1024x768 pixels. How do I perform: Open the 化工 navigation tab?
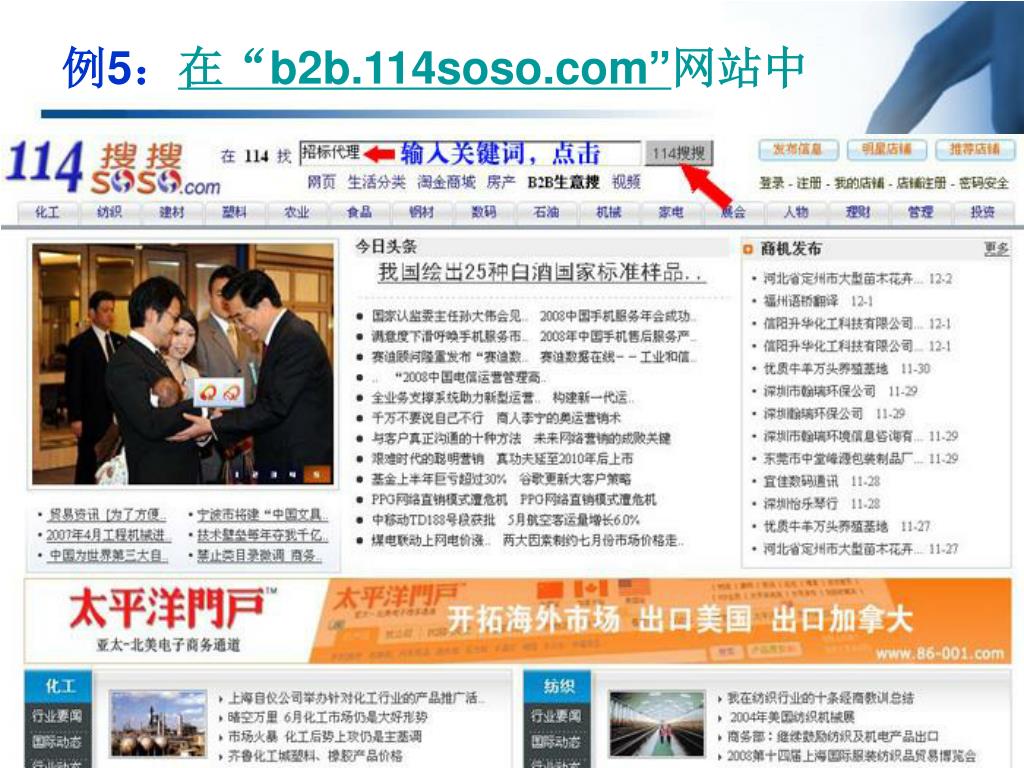tap(47, 212)
